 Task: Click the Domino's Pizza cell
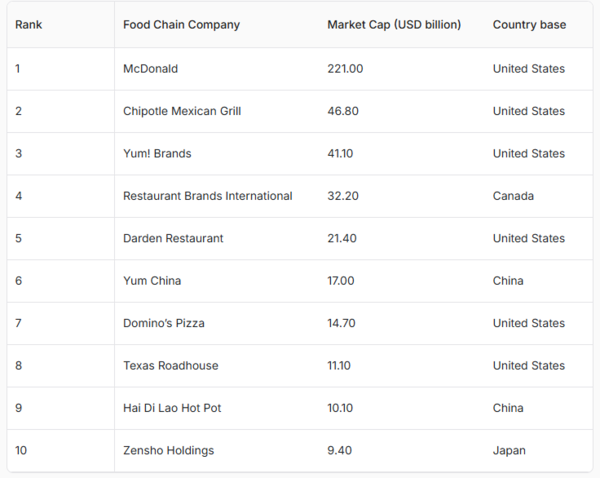tap(166, 323)
